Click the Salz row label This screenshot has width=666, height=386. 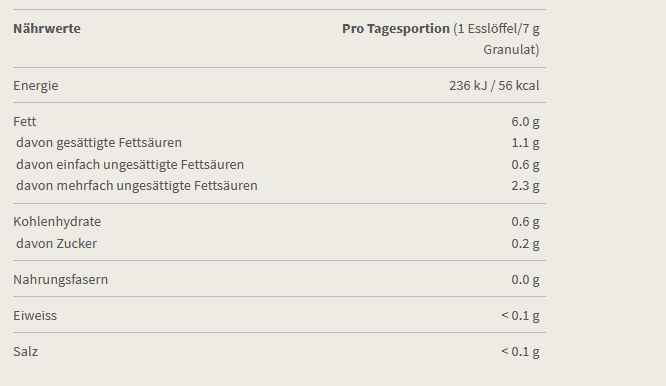pyautogui.click(x=25, y=352)
